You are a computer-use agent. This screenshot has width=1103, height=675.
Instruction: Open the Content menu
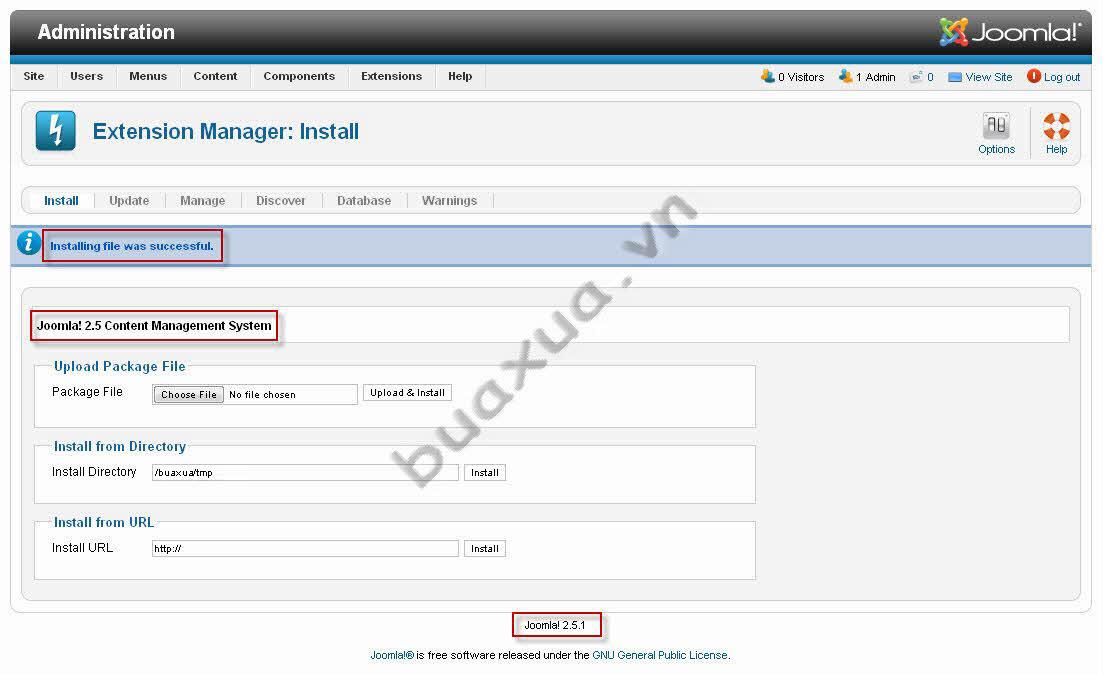(215, 76)
